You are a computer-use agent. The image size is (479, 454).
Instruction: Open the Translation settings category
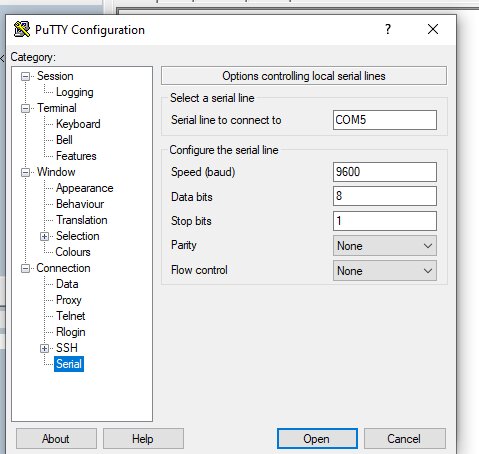[x=82, y=220]
